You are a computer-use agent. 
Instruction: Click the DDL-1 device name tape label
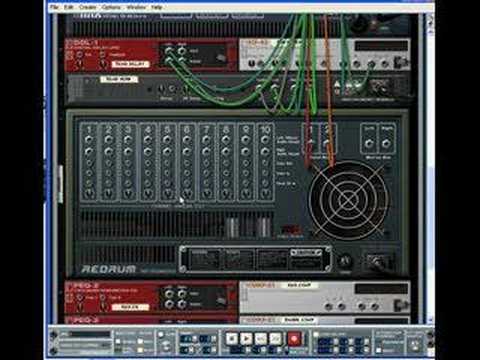[x=130, y=64]
